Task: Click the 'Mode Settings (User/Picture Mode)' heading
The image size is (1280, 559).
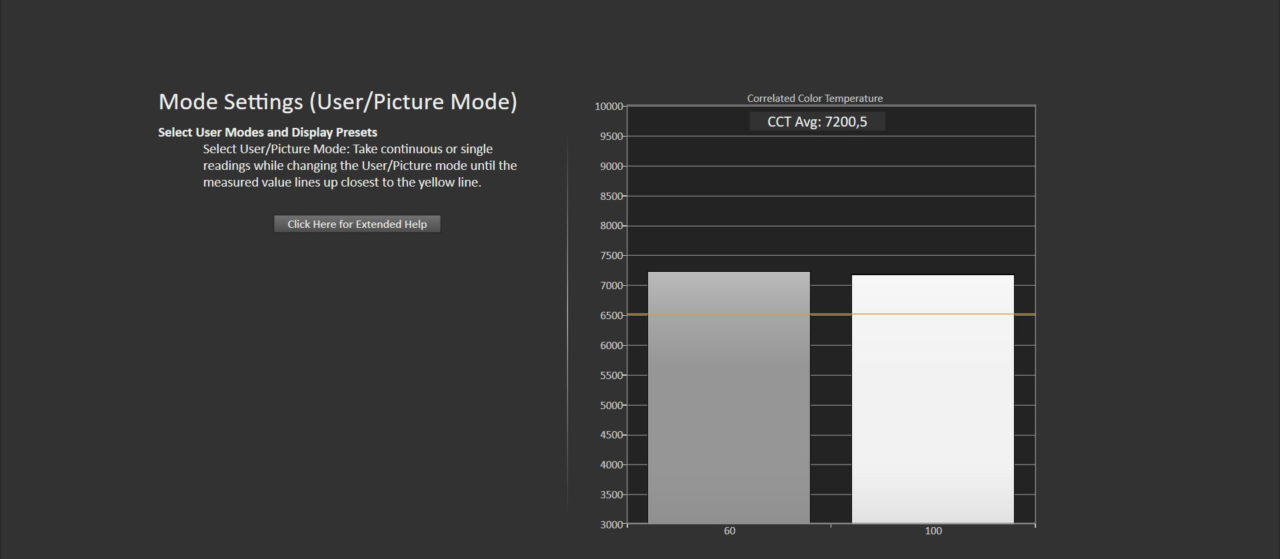Action: click(338, 101)
